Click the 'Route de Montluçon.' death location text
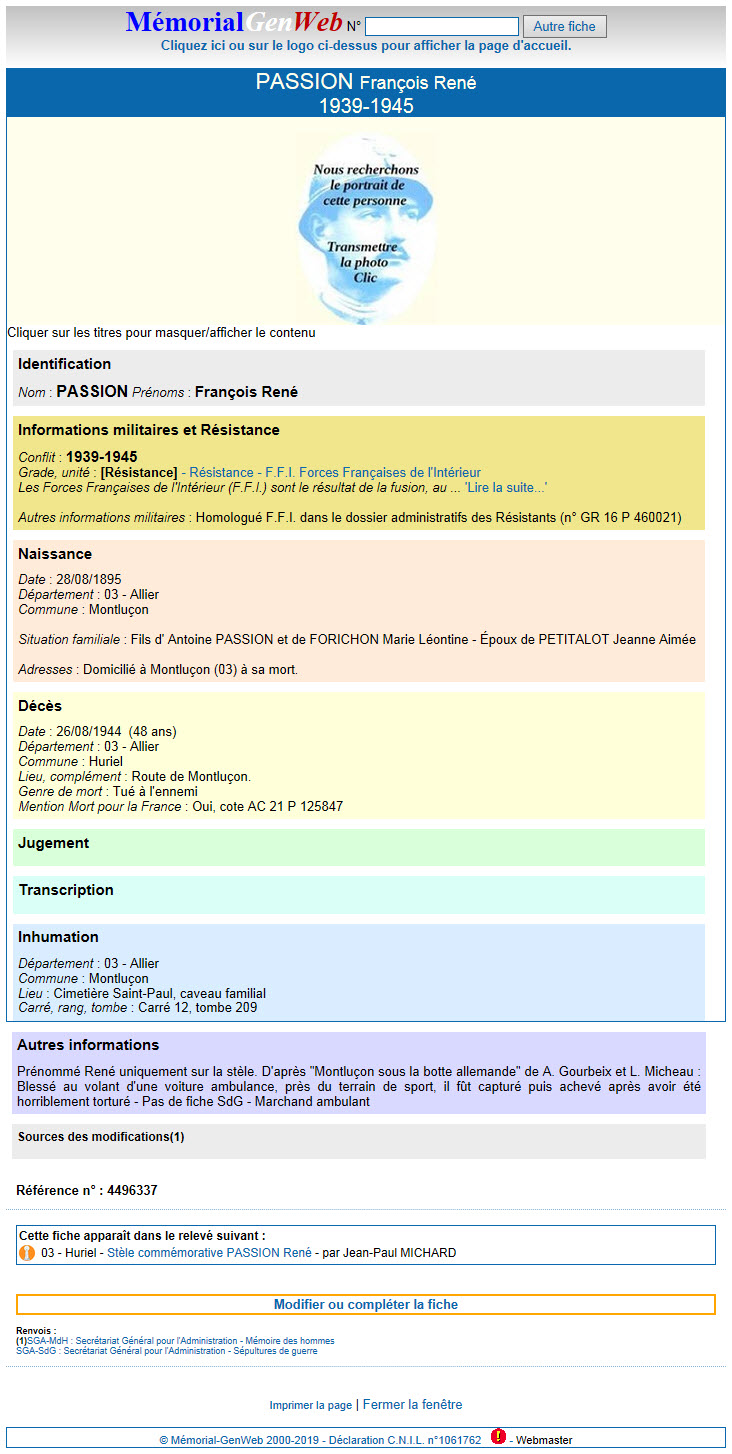 (x=192, y=777)
